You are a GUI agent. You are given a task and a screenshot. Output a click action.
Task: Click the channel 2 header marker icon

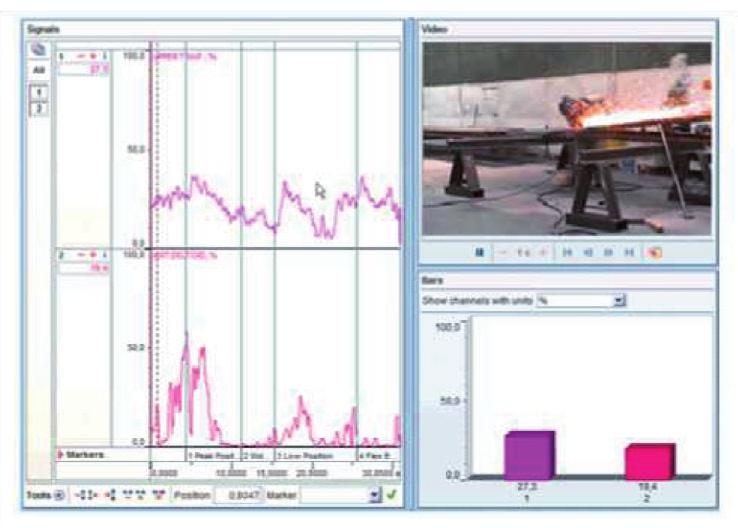pyautogui.click(x=93, y=255)
